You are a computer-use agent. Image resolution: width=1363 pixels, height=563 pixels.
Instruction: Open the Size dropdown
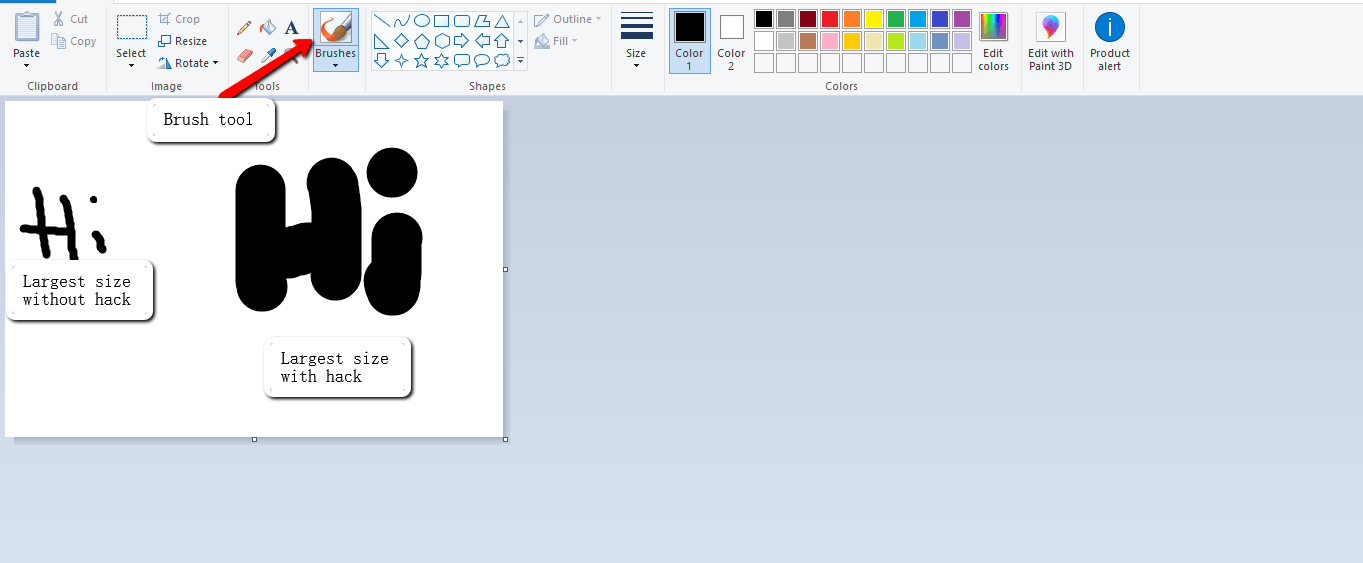pyautogui.click(x=636, y=41)
